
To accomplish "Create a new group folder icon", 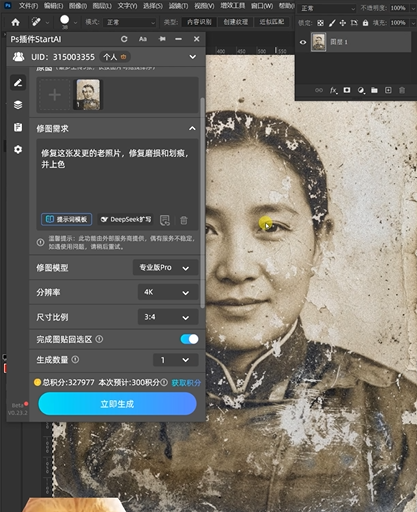I will [374, 90].
